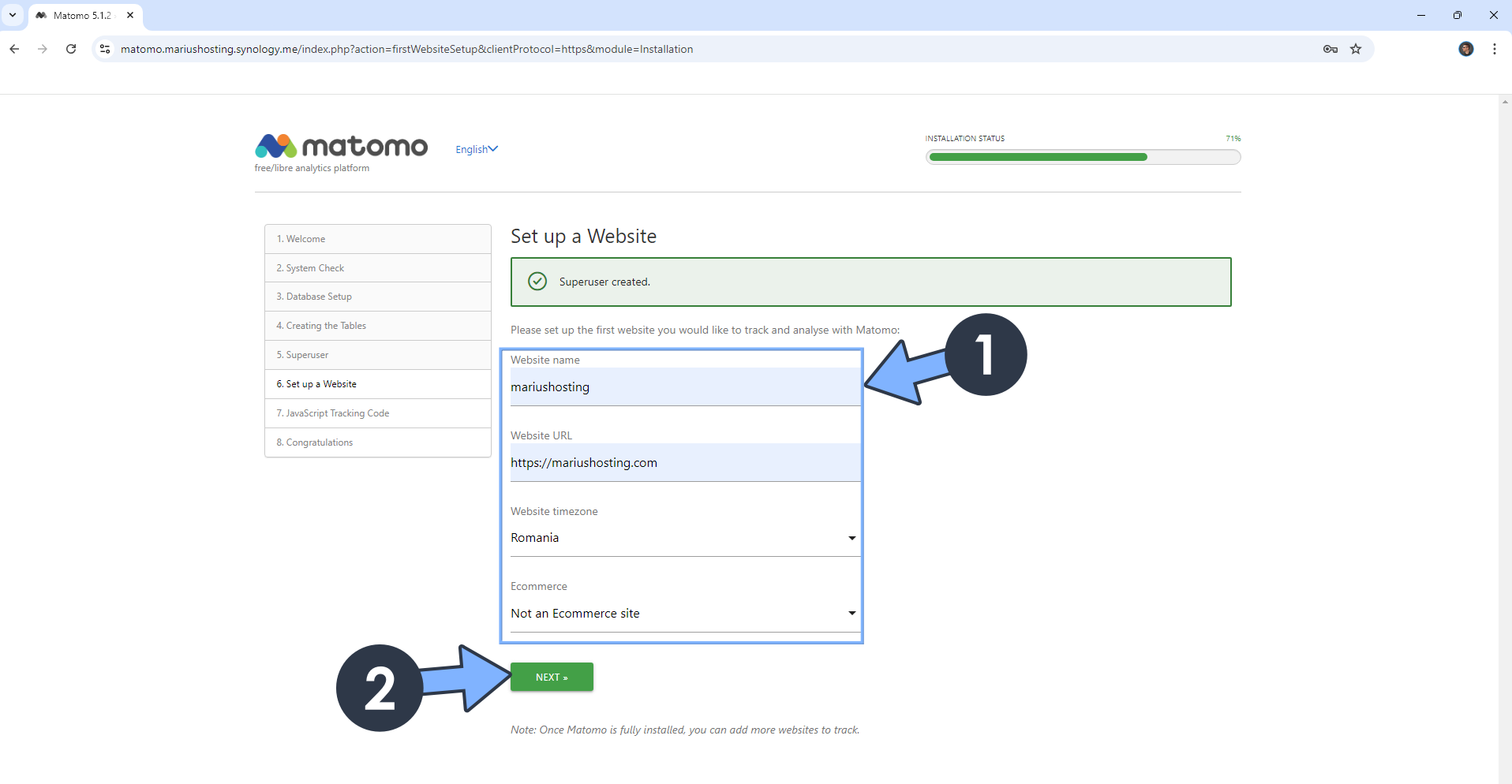Reload the Matomo installation page
The image size is (1512, 784).
tap(71, 49)
